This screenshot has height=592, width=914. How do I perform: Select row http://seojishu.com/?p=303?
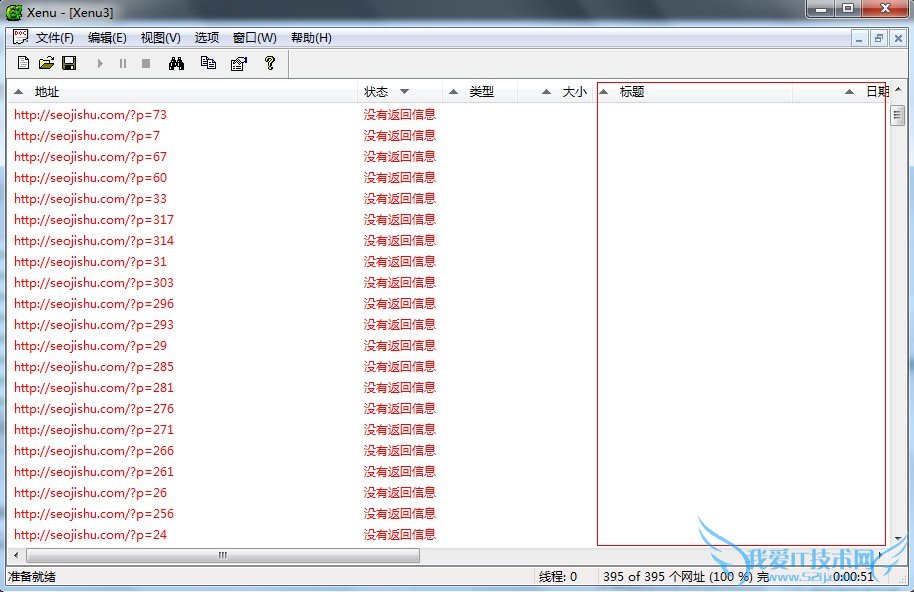(x=94, y=283)
